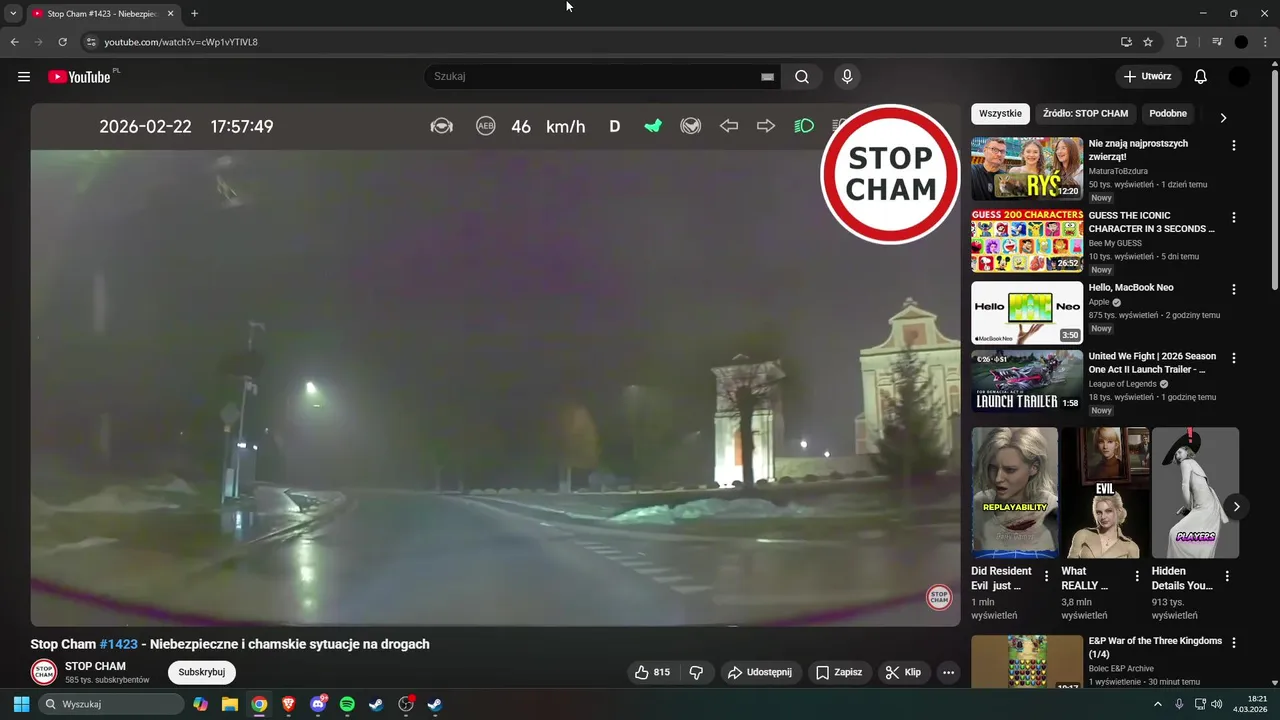1280x720 pixels.
Task: Open League of Legends Launch Trailer thumbnail
Action: click(x=1027, y=381)
